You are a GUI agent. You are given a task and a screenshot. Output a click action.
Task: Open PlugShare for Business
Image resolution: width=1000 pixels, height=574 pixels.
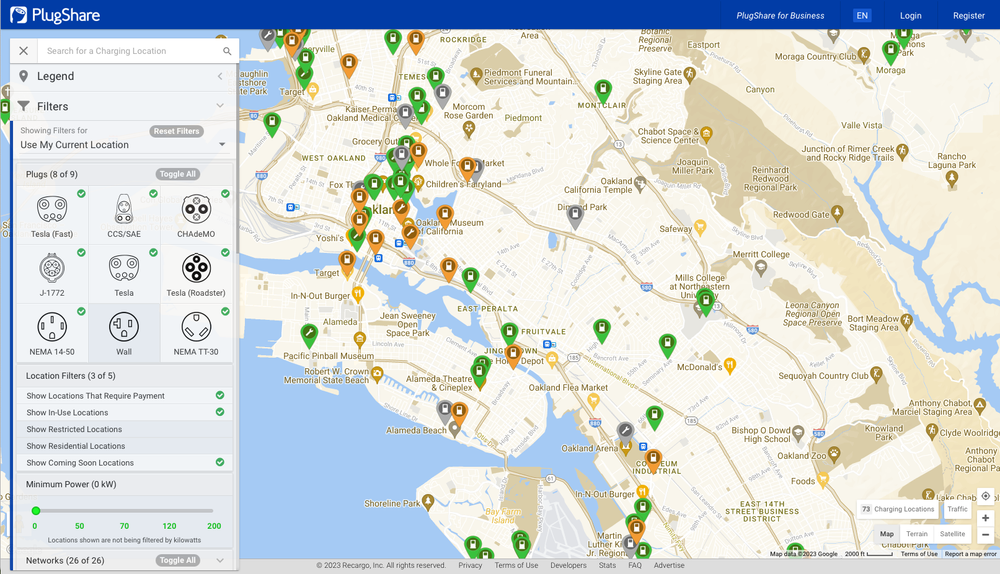click(780, 15)
